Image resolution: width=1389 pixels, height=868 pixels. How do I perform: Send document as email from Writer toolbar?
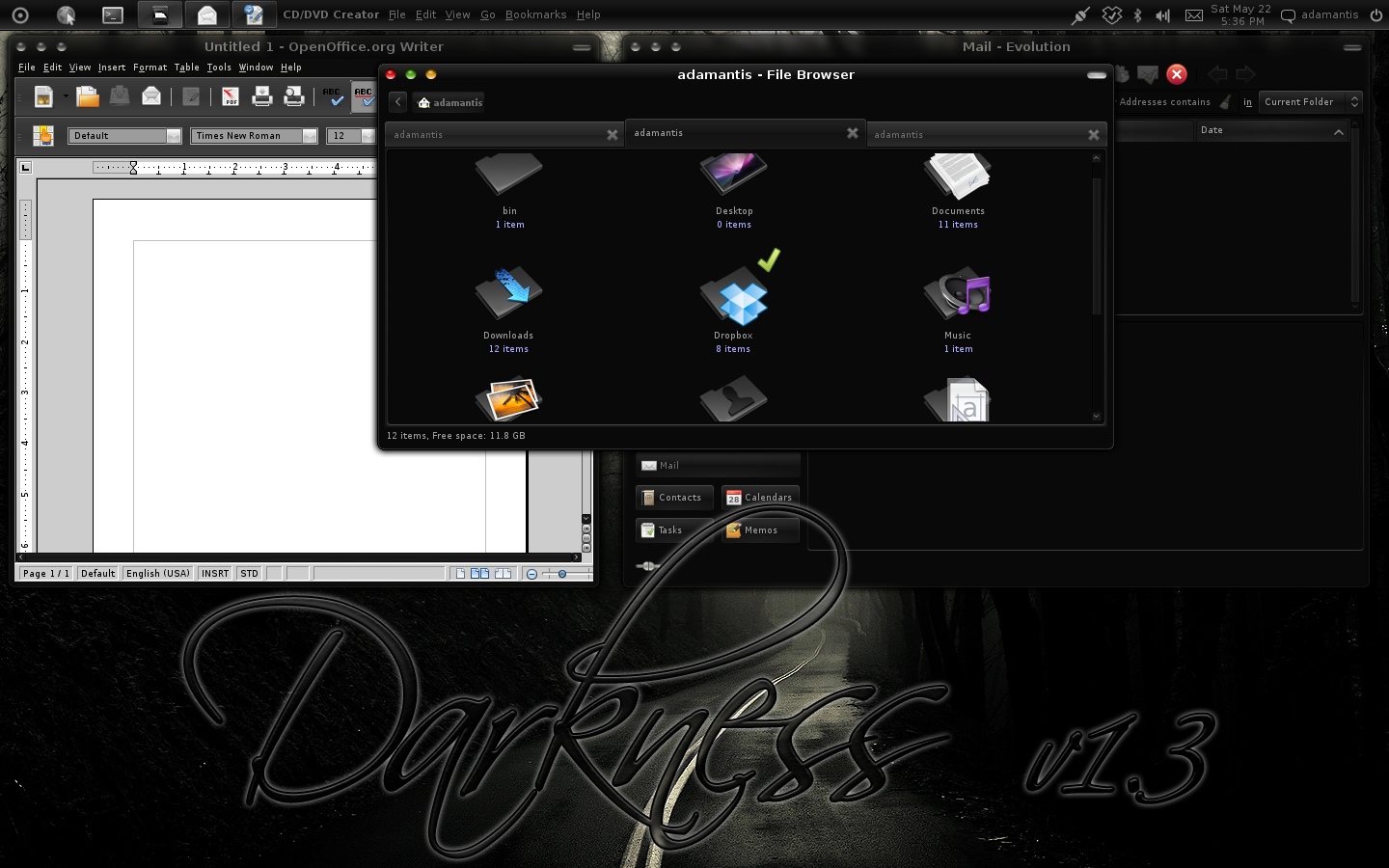point(151,96)
